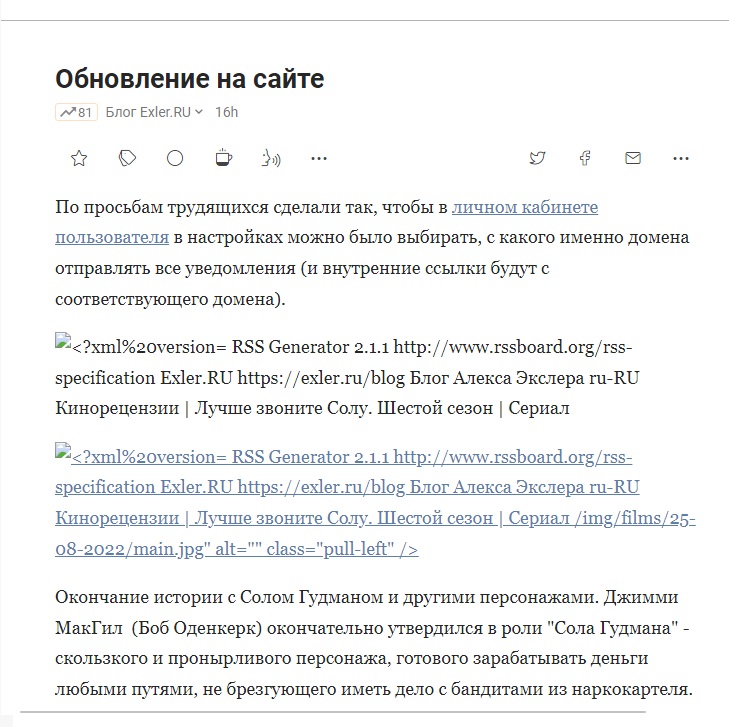The height and width of the screenshot is (727, 729).
Task: Save article to read later (cup icon)
Action: [223, 158]
